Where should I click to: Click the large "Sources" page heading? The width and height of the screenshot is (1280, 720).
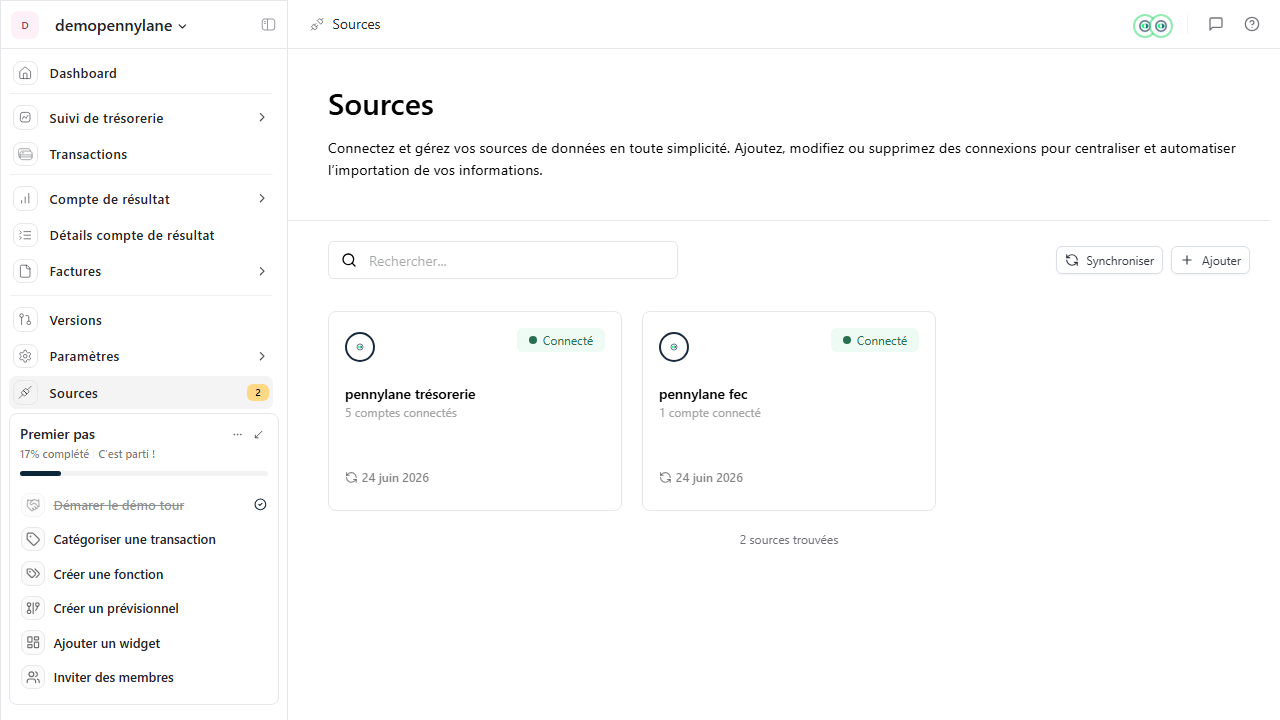[381, 105]
